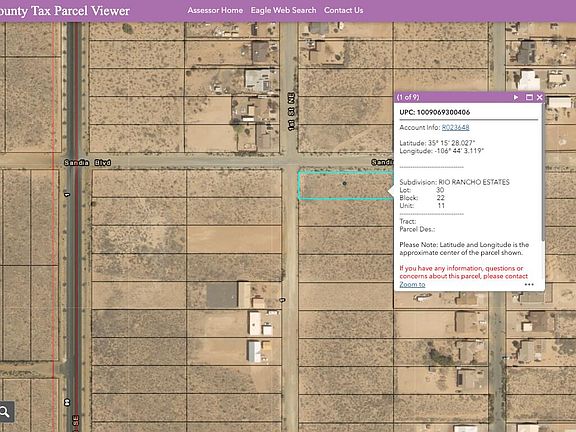
Task: Go to next feature arrow in popup
Action: pos(516,97)
